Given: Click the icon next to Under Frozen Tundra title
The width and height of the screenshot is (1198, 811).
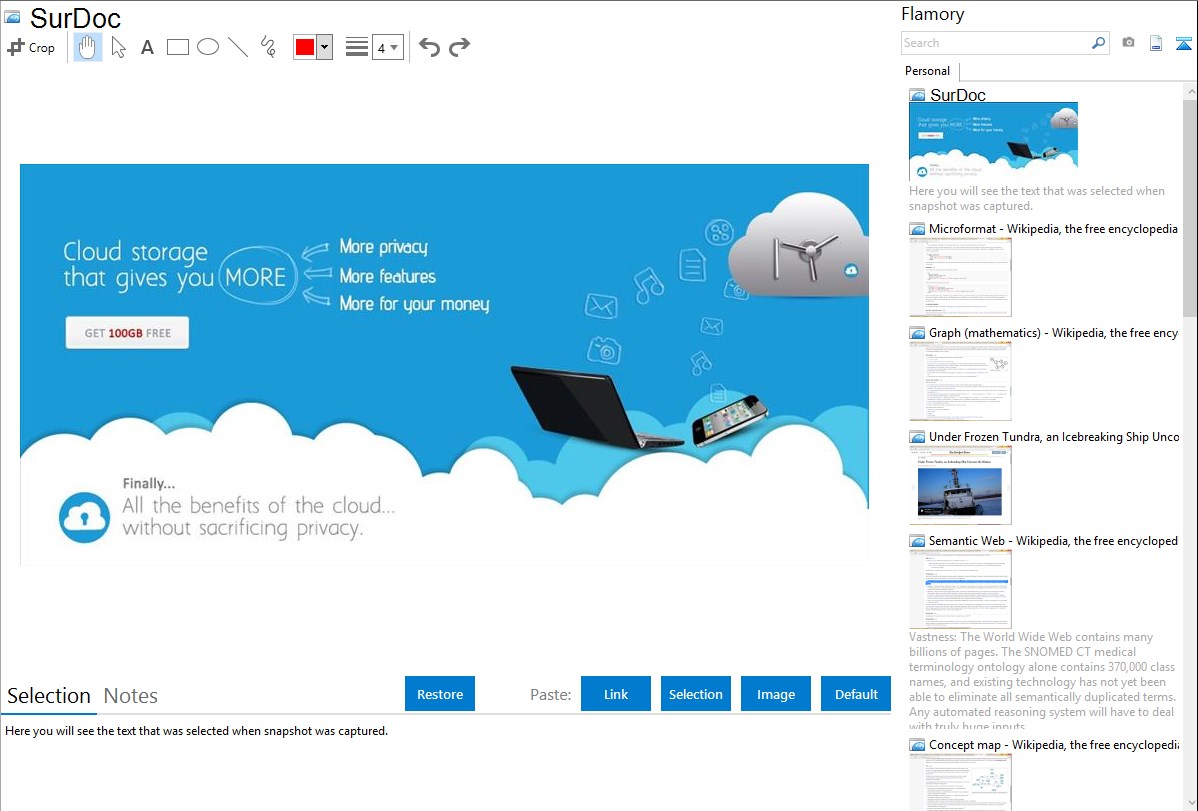Looking at the screenshot, I should (x=917, y=437).
